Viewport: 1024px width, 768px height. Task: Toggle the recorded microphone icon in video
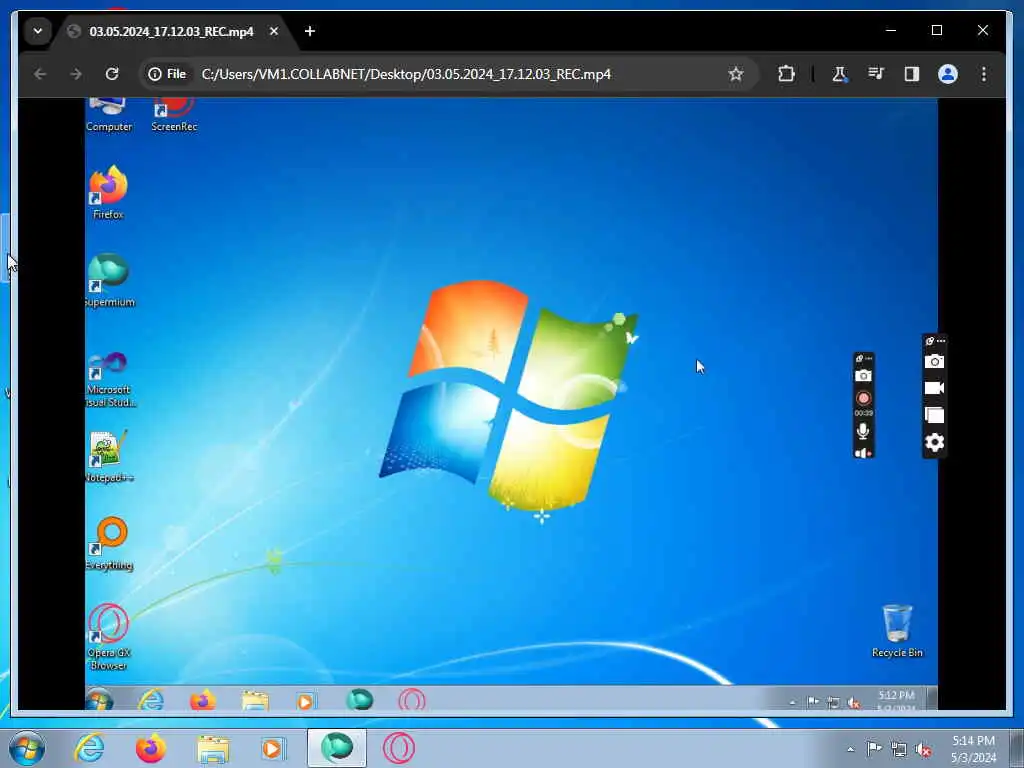(863, 431)
